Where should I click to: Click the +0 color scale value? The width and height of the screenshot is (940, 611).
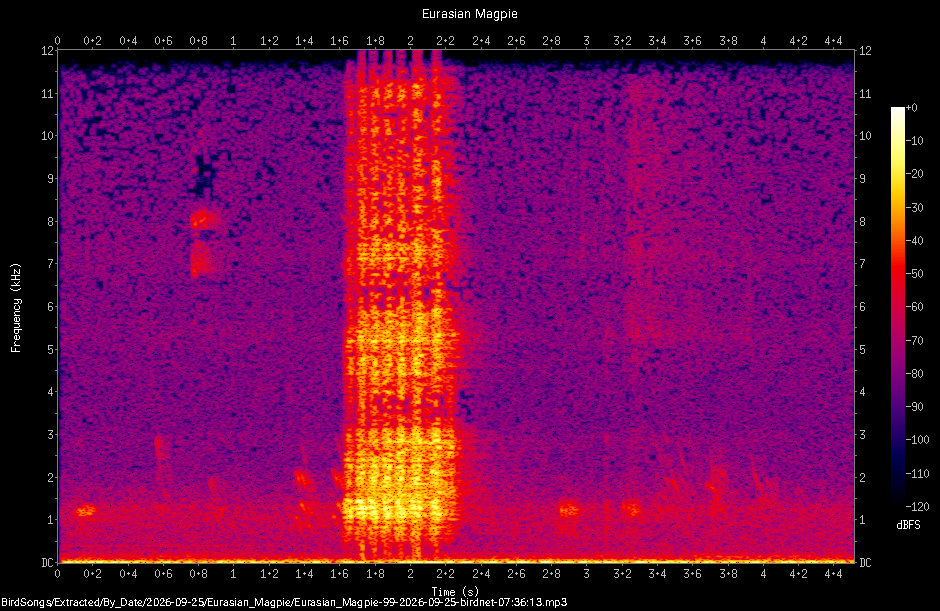click(911, 108)
